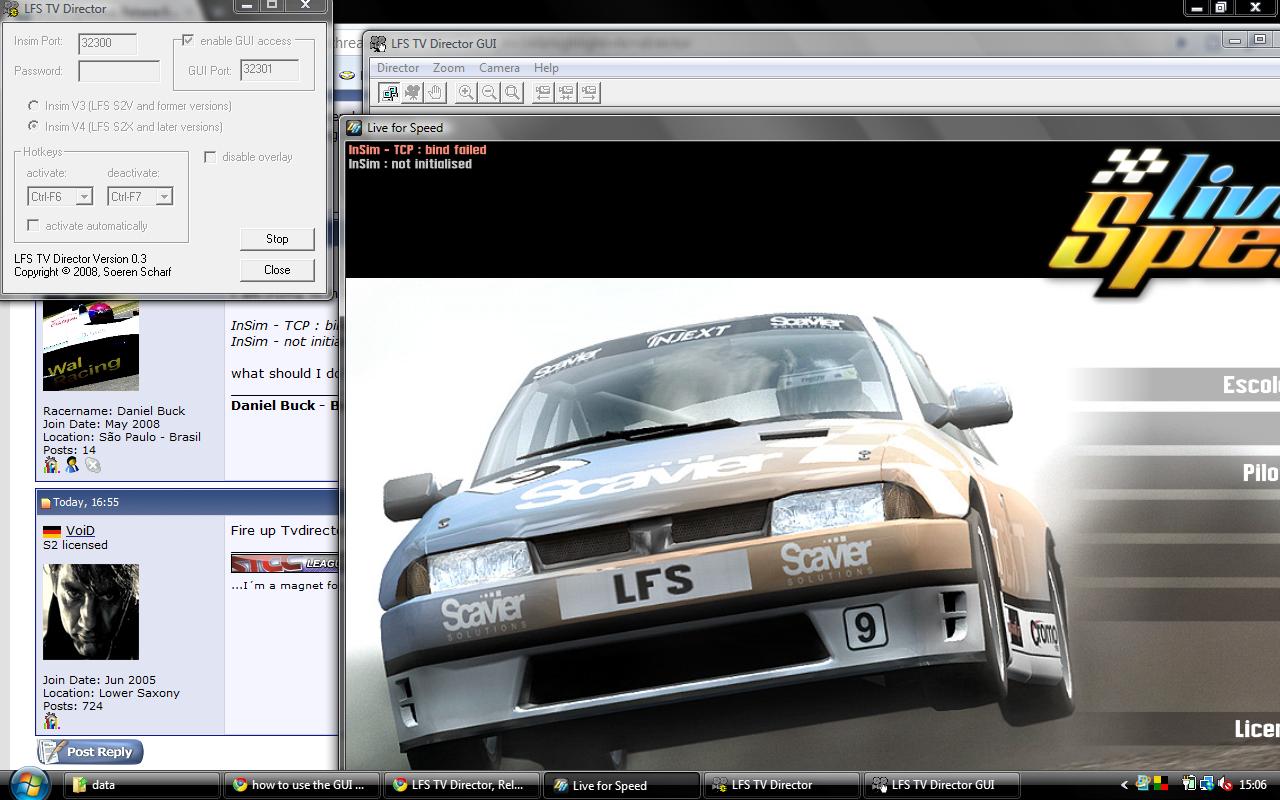Screen dimensions: 1280x800
Task: Switch to 'LFS TV Director, Rel...' Chrome taskbar button
Action: 462,785
